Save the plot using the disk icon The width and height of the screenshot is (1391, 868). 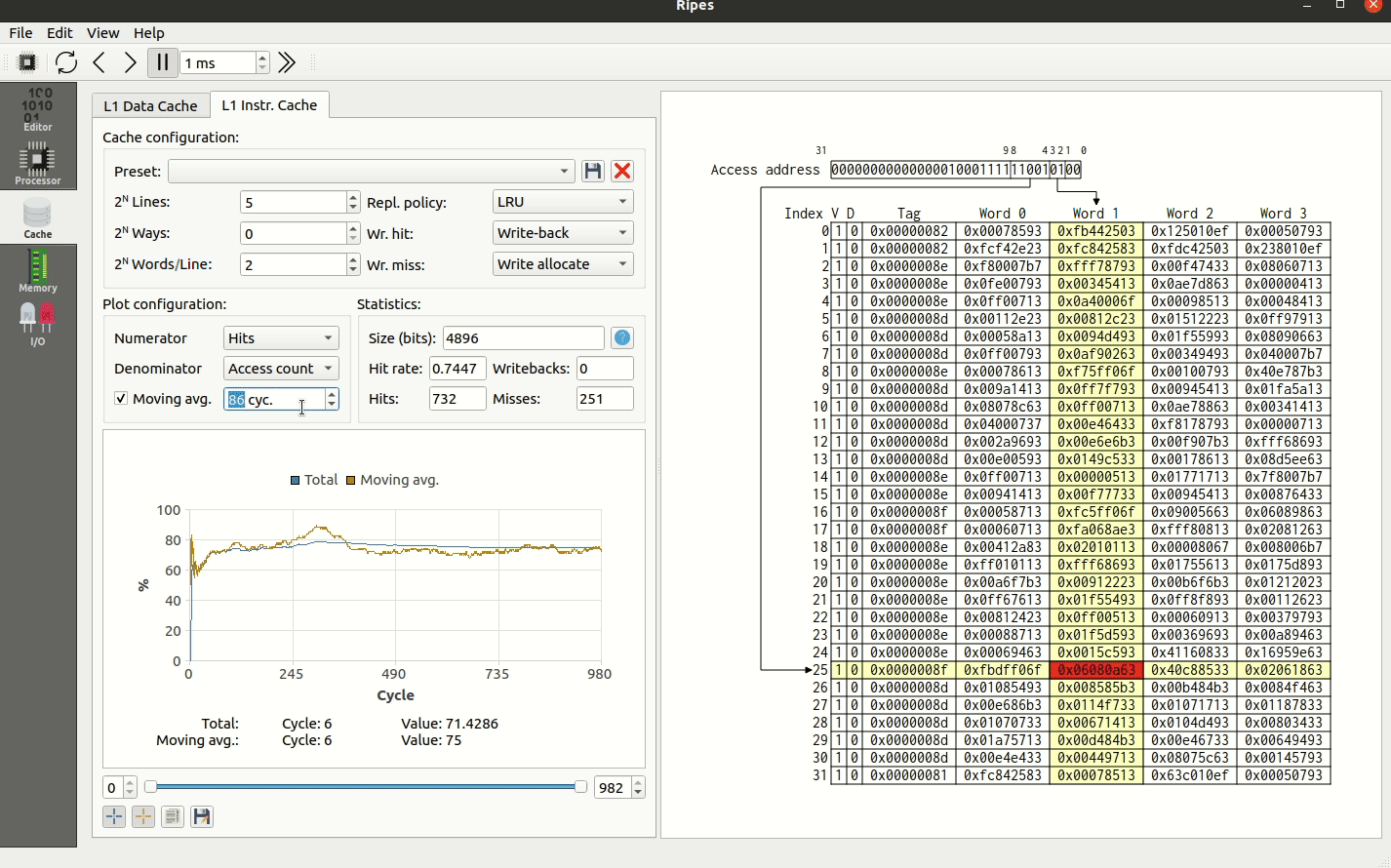tap(202, 816)
